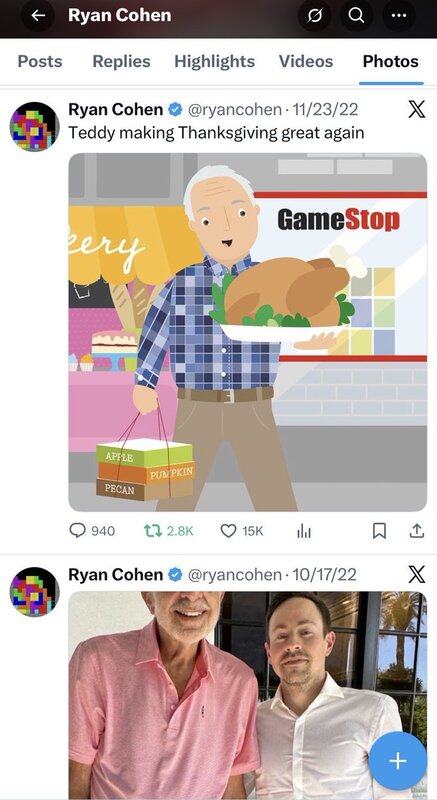Screen dimensions: 437x800
Task: Tap the back arrow icon
Action: [x=38, y=15]
